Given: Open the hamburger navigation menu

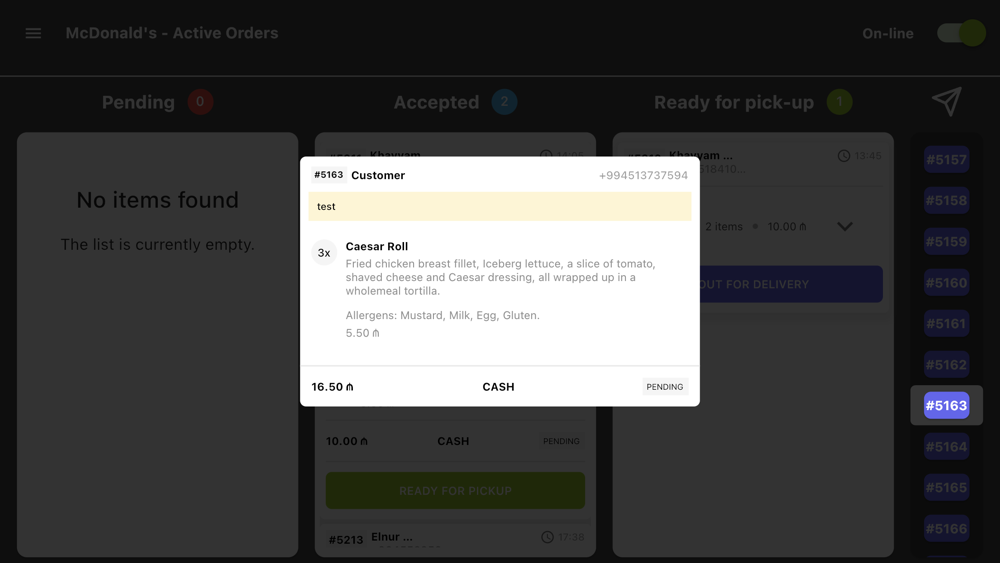Looking at the screenshot, I should point(33,33).
